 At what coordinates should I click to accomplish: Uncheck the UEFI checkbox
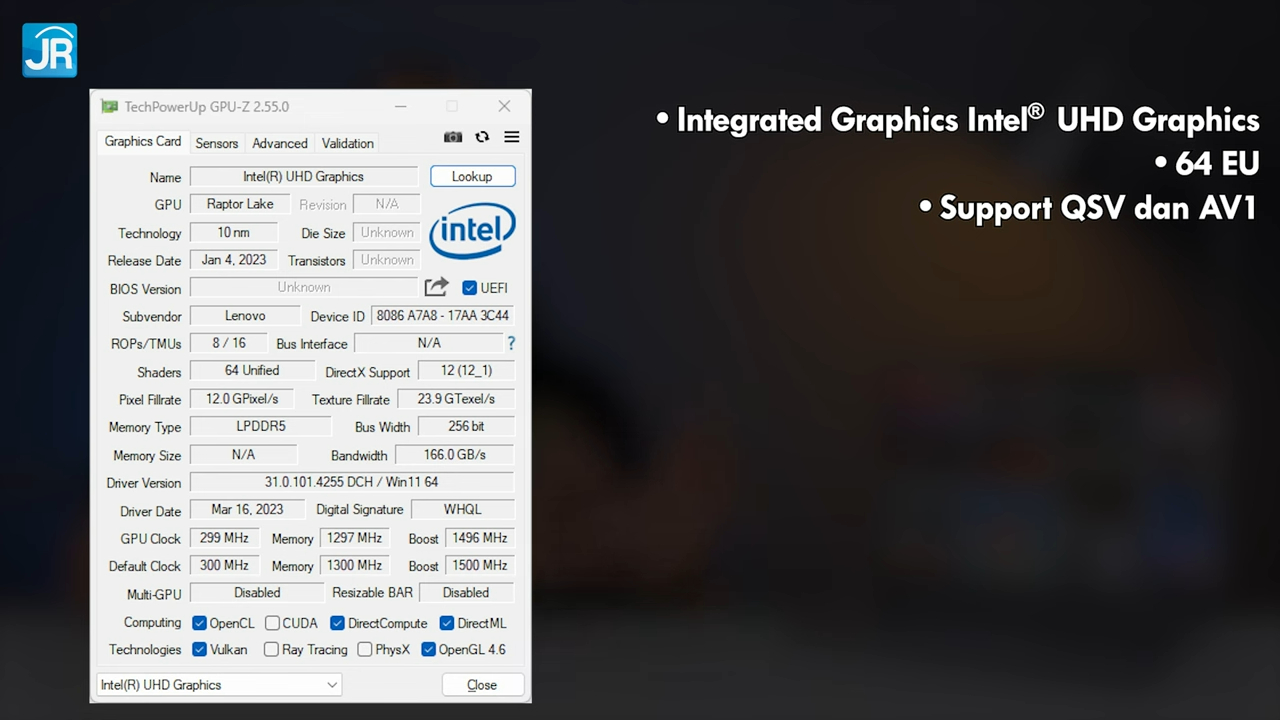(x=469, y=288)
